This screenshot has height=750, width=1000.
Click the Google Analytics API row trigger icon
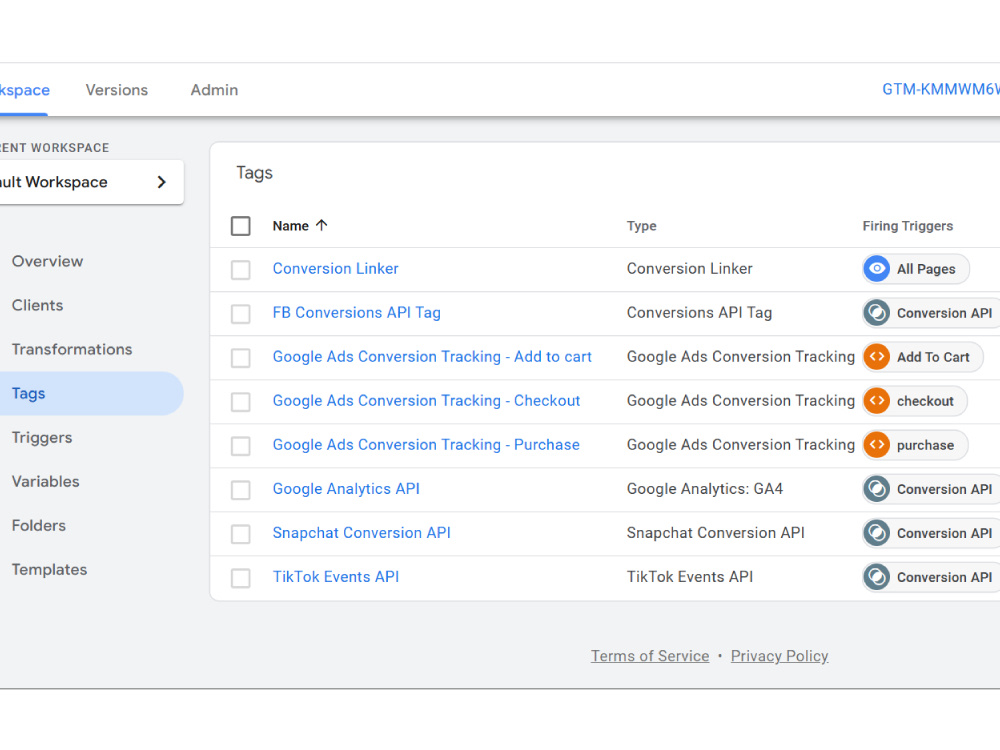877,489
